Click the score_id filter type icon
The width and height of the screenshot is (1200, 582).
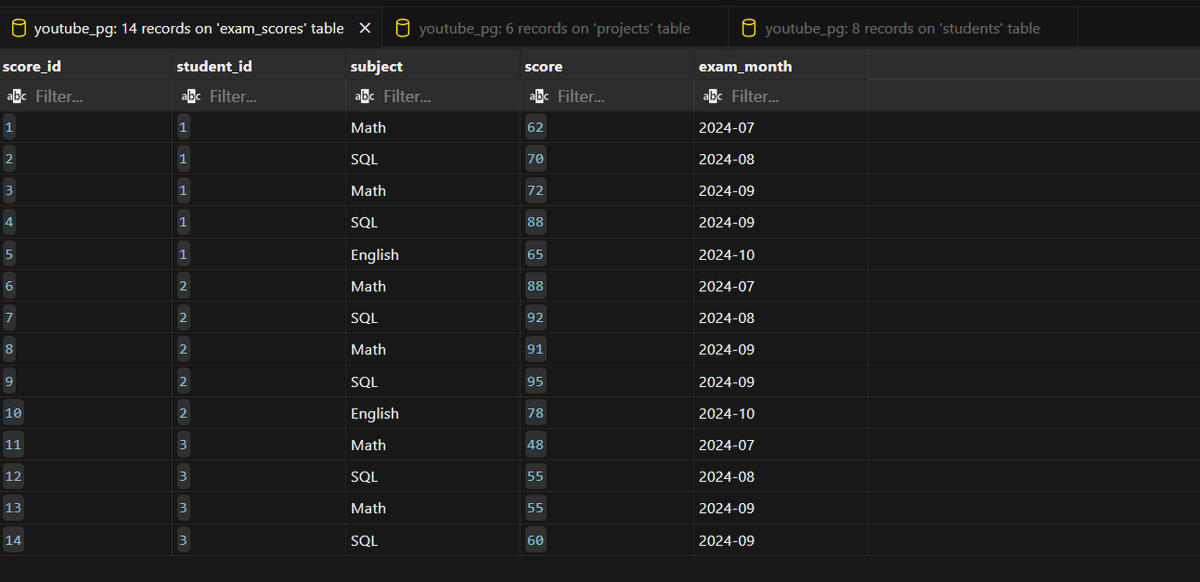point(17,96)
